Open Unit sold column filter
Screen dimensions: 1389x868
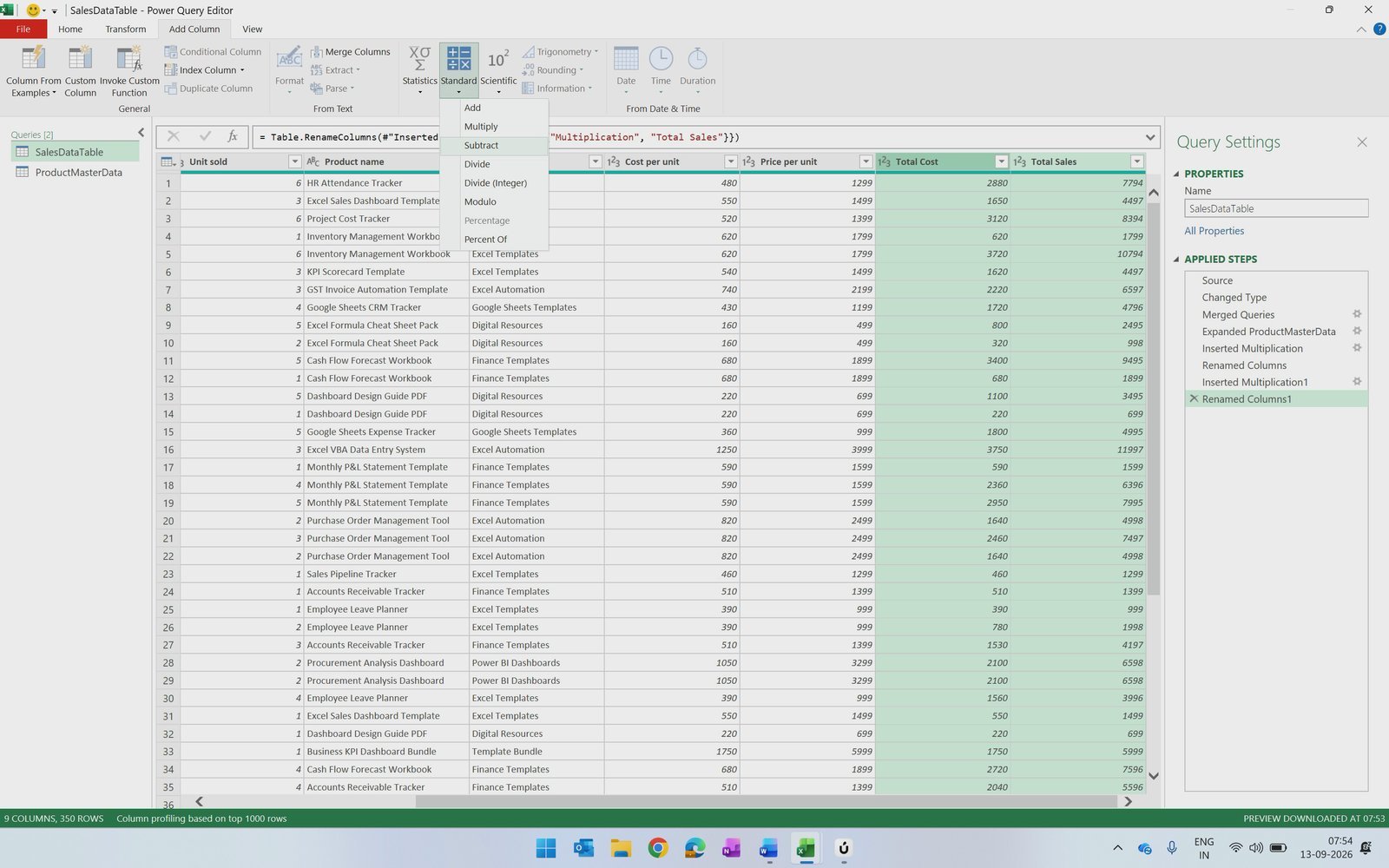point(294,161)
